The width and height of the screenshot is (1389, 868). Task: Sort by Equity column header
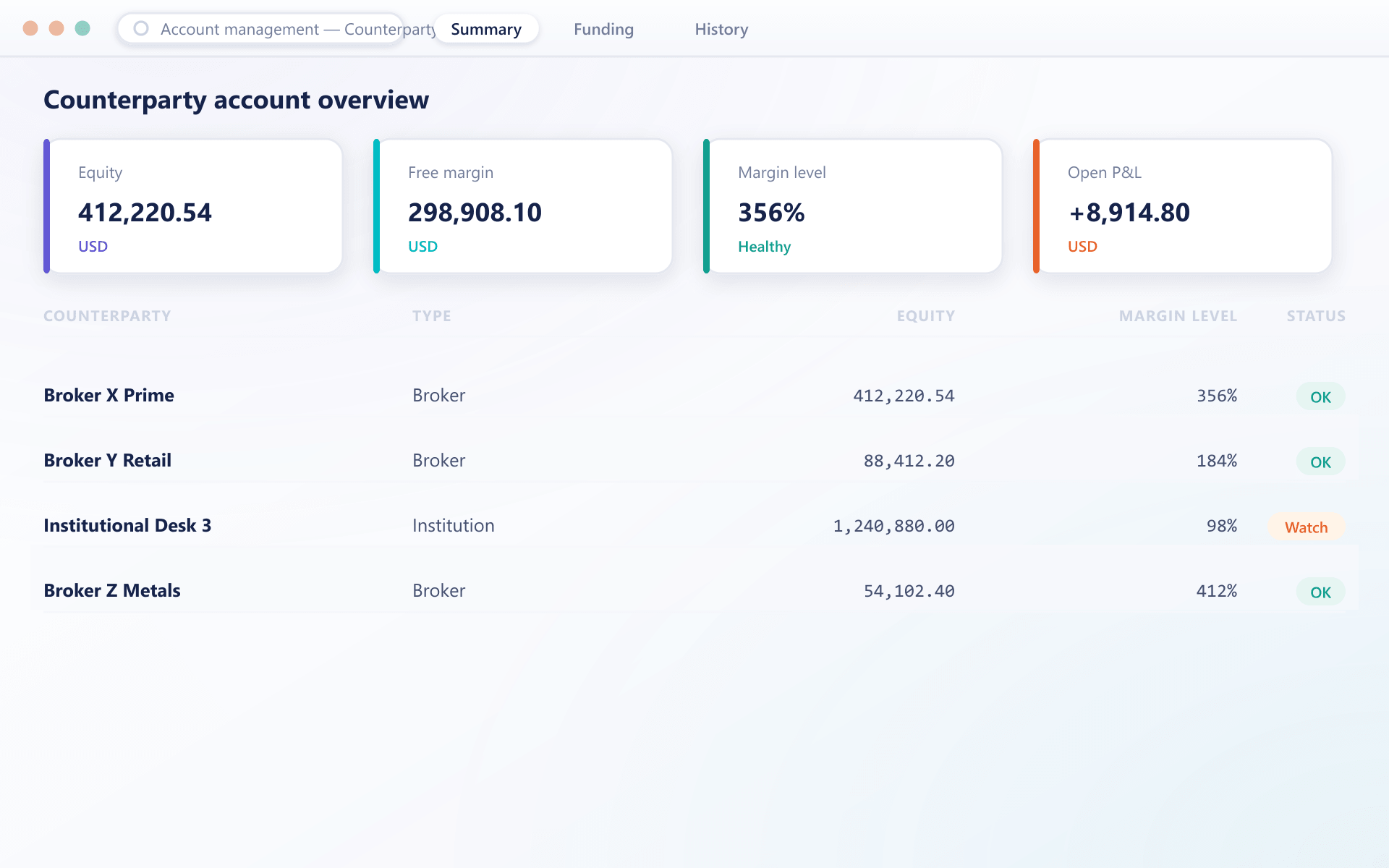(925, 316)
